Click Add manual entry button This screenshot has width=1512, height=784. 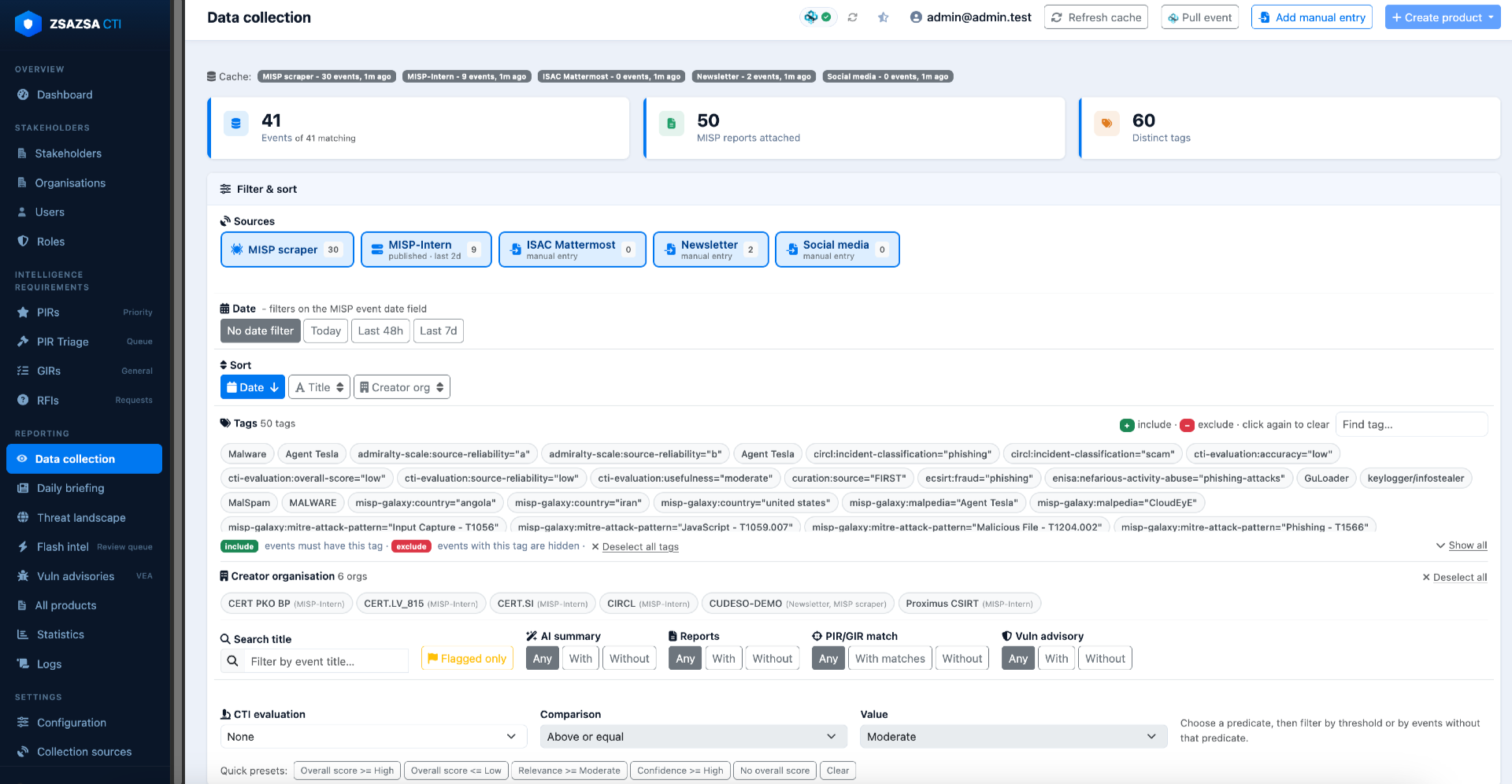click(1312, 17)
